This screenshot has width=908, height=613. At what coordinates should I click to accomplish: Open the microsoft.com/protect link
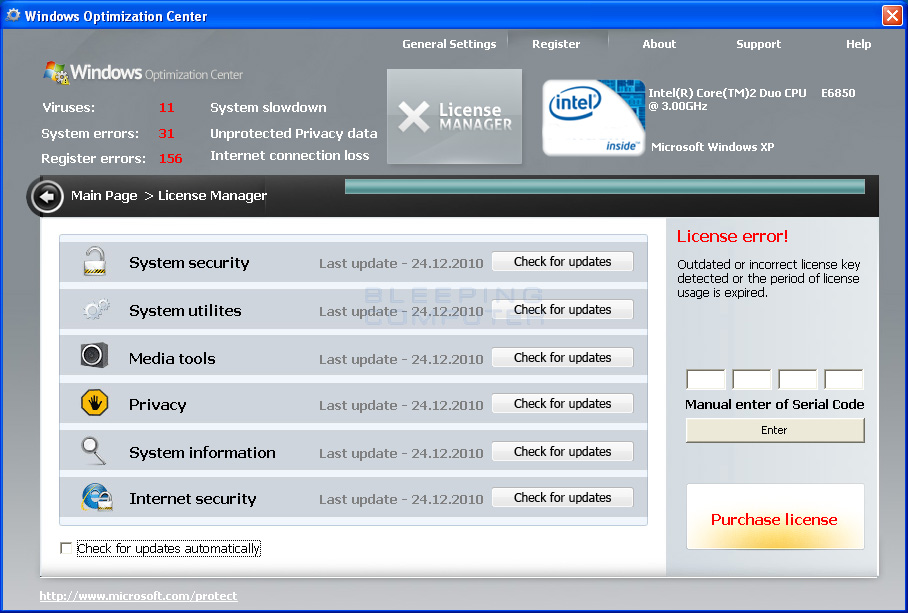138,595
